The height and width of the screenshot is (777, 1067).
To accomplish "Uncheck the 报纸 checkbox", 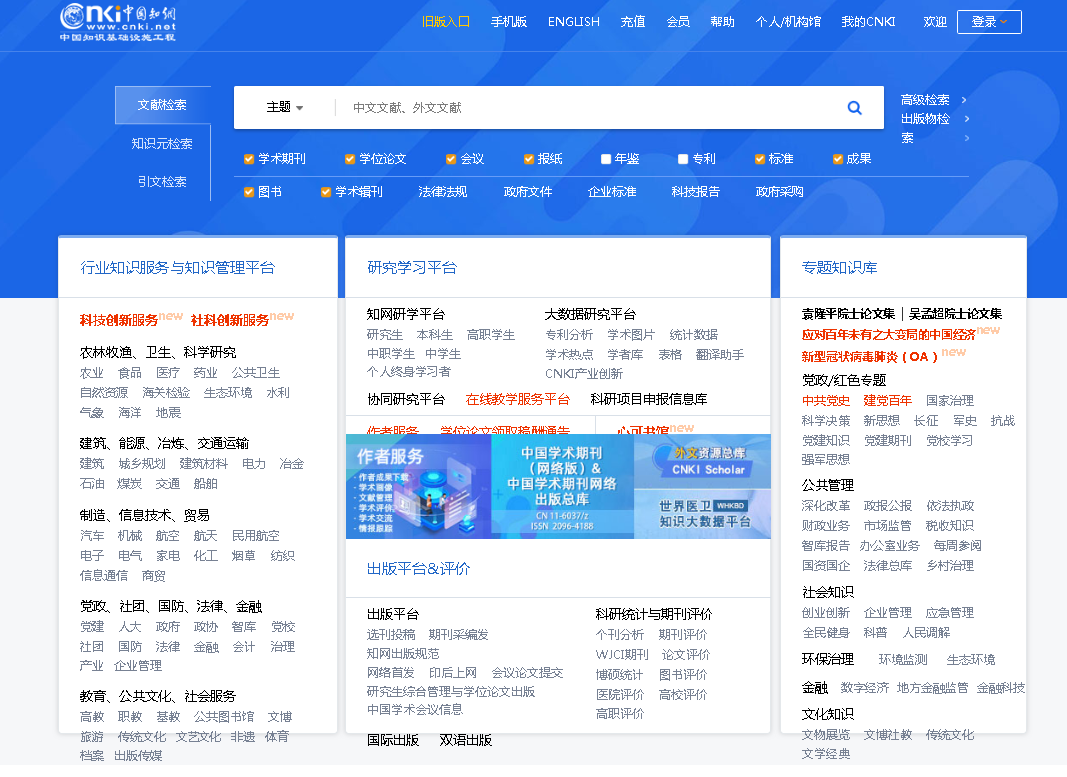I will [x=529, y=159].
